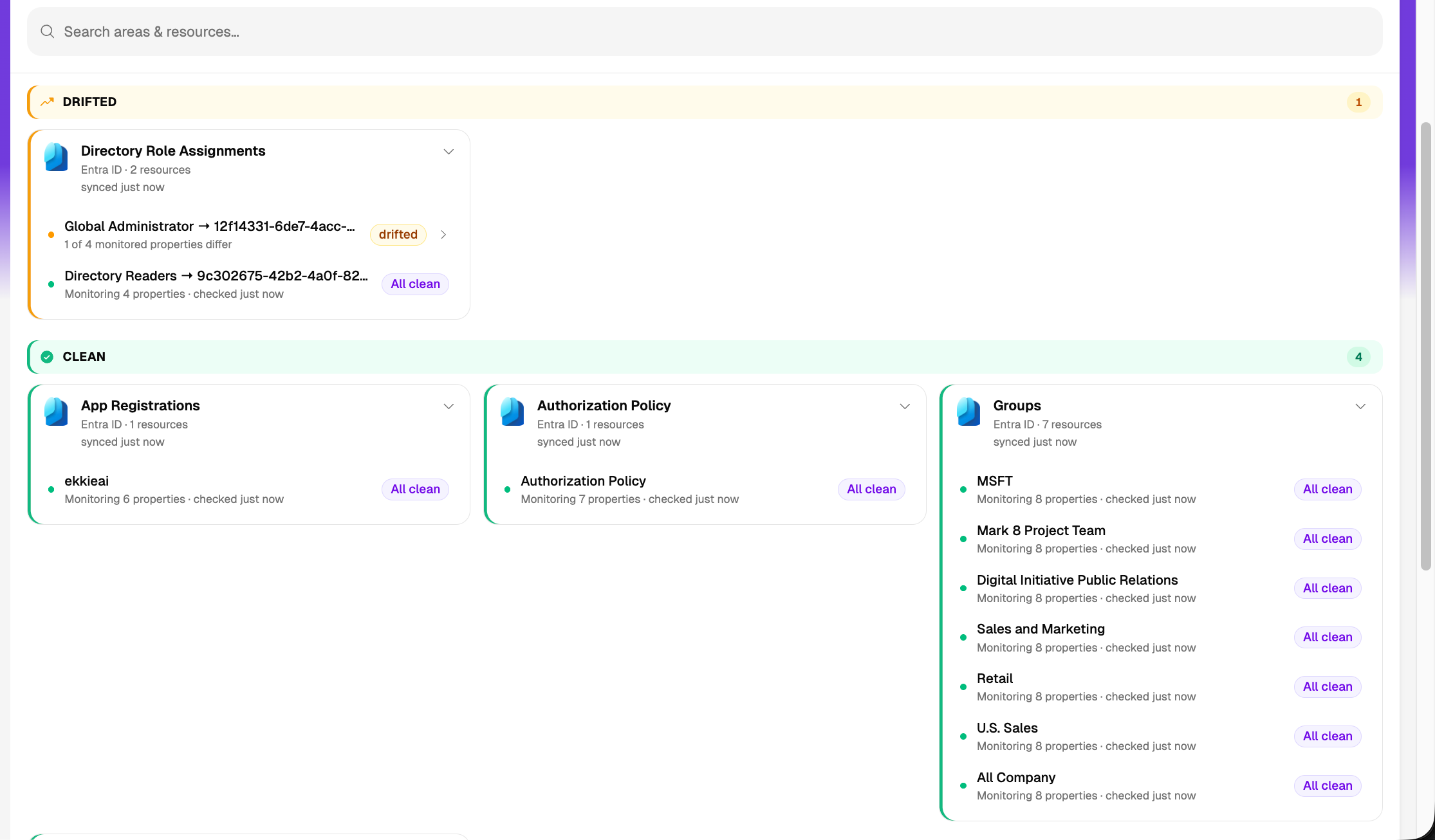This screenshot has height=840, width=1435.
Task: Select the Sales and Marketing row
Action: click(x=1162, y=637)
